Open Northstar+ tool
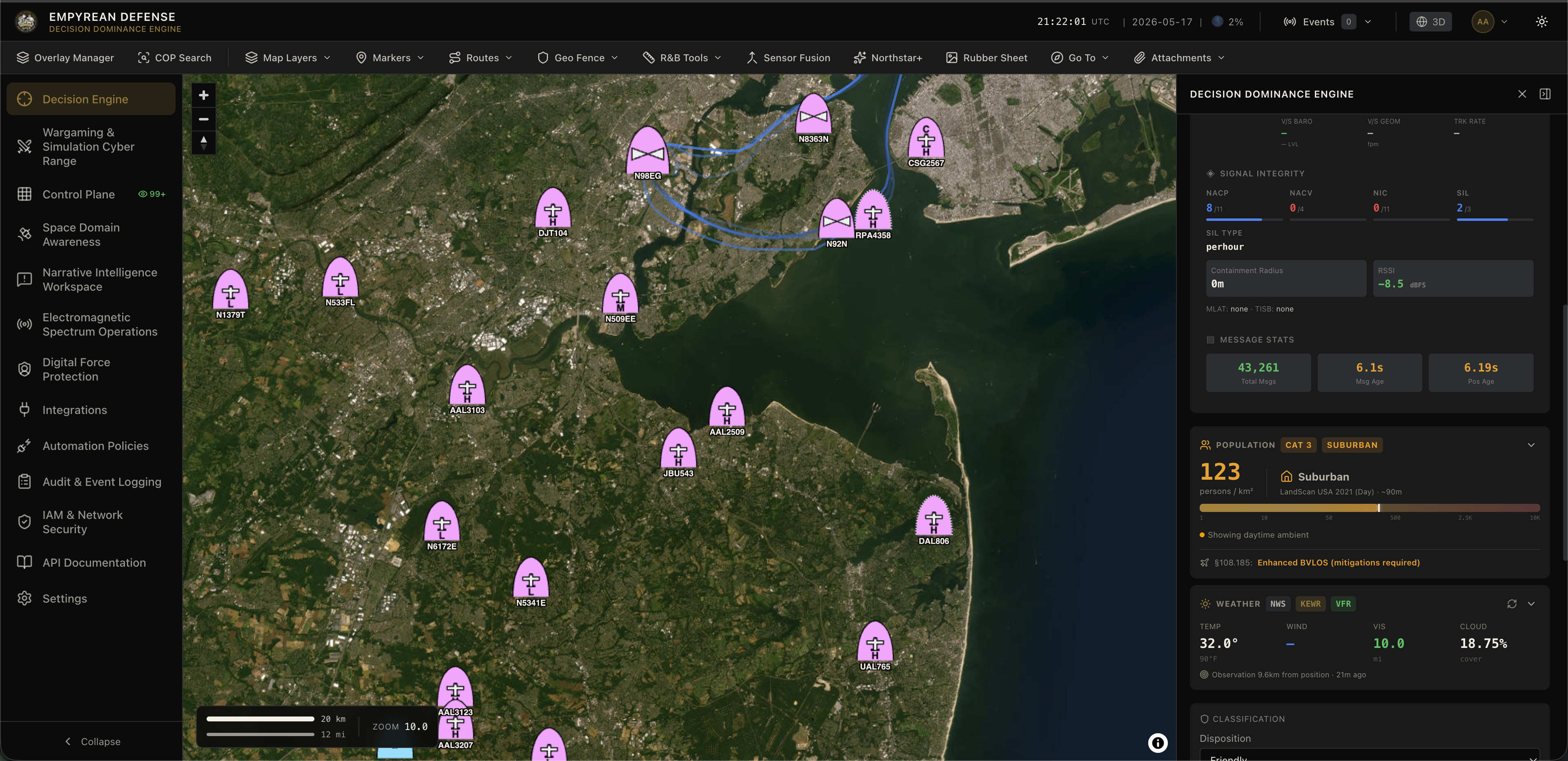This screenshot has height=761, width=1568. click(x=888, y=58)
